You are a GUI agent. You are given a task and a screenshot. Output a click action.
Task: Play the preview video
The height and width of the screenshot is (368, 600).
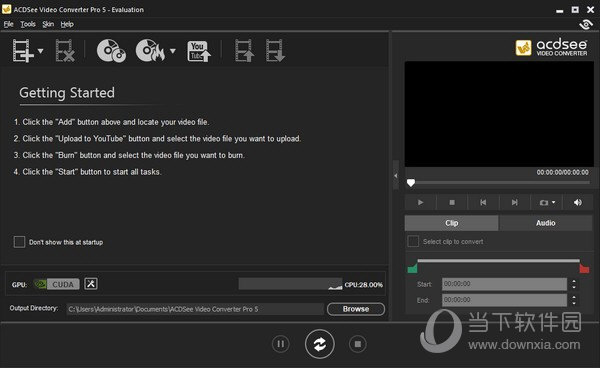pos(420,202)
